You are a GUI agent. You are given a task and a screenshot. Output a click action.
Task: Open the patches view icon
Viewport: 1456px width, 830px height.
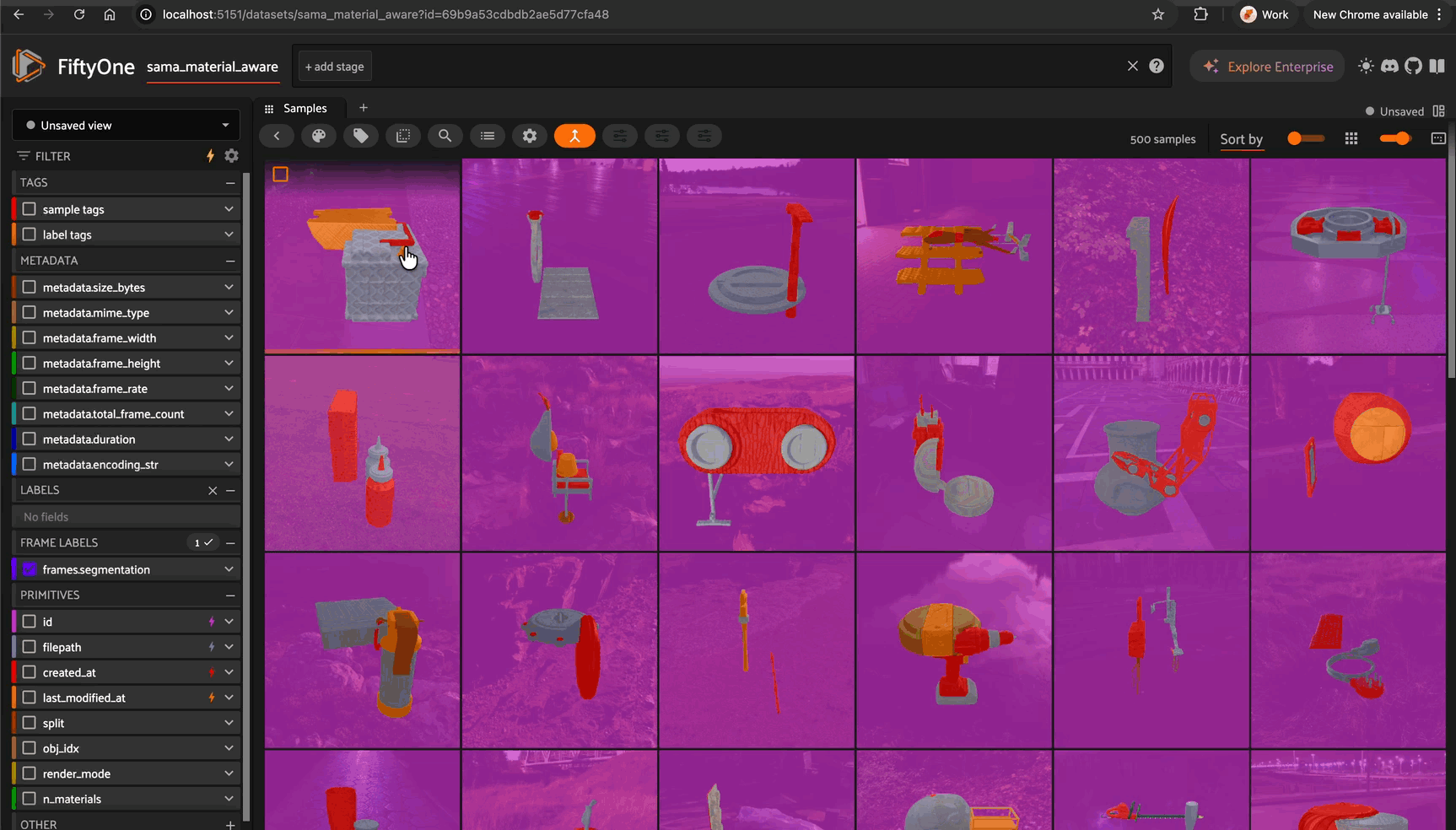click(x=403, y=136)
